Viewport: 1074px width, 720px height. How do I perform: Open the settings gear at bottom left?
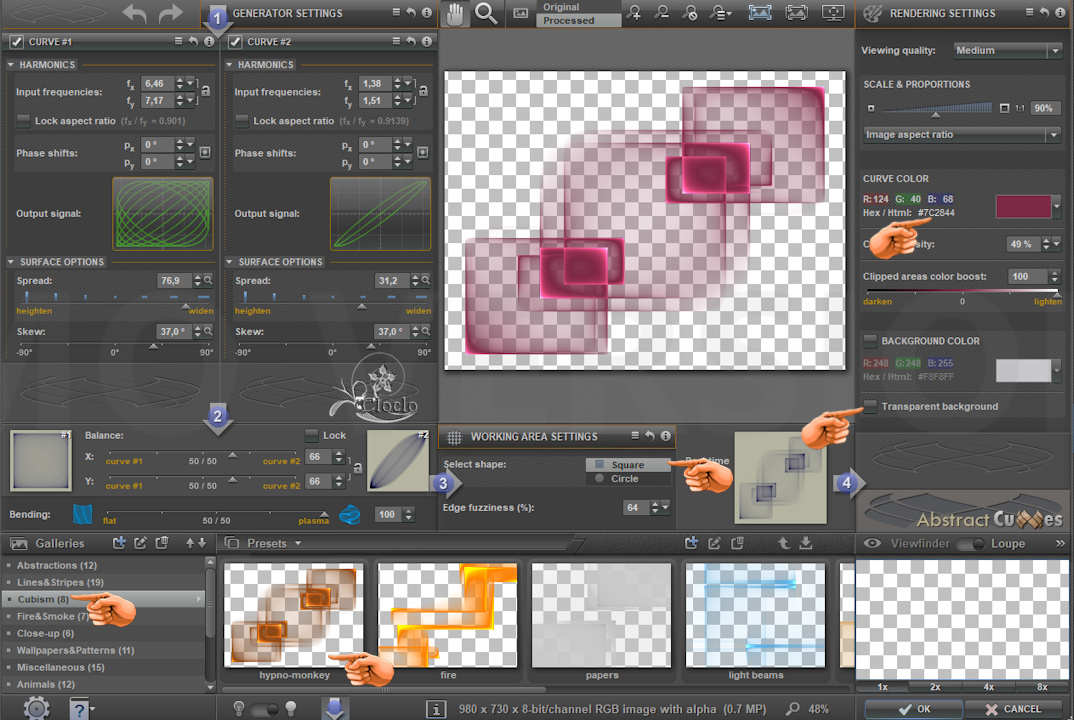tap(36, 708)
